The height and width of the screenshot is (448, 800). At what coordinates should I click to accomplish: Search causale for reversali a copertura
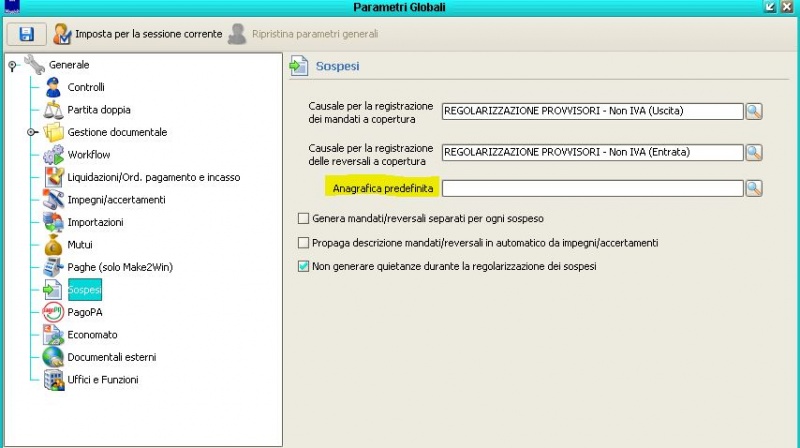click(x=754, y=152)
